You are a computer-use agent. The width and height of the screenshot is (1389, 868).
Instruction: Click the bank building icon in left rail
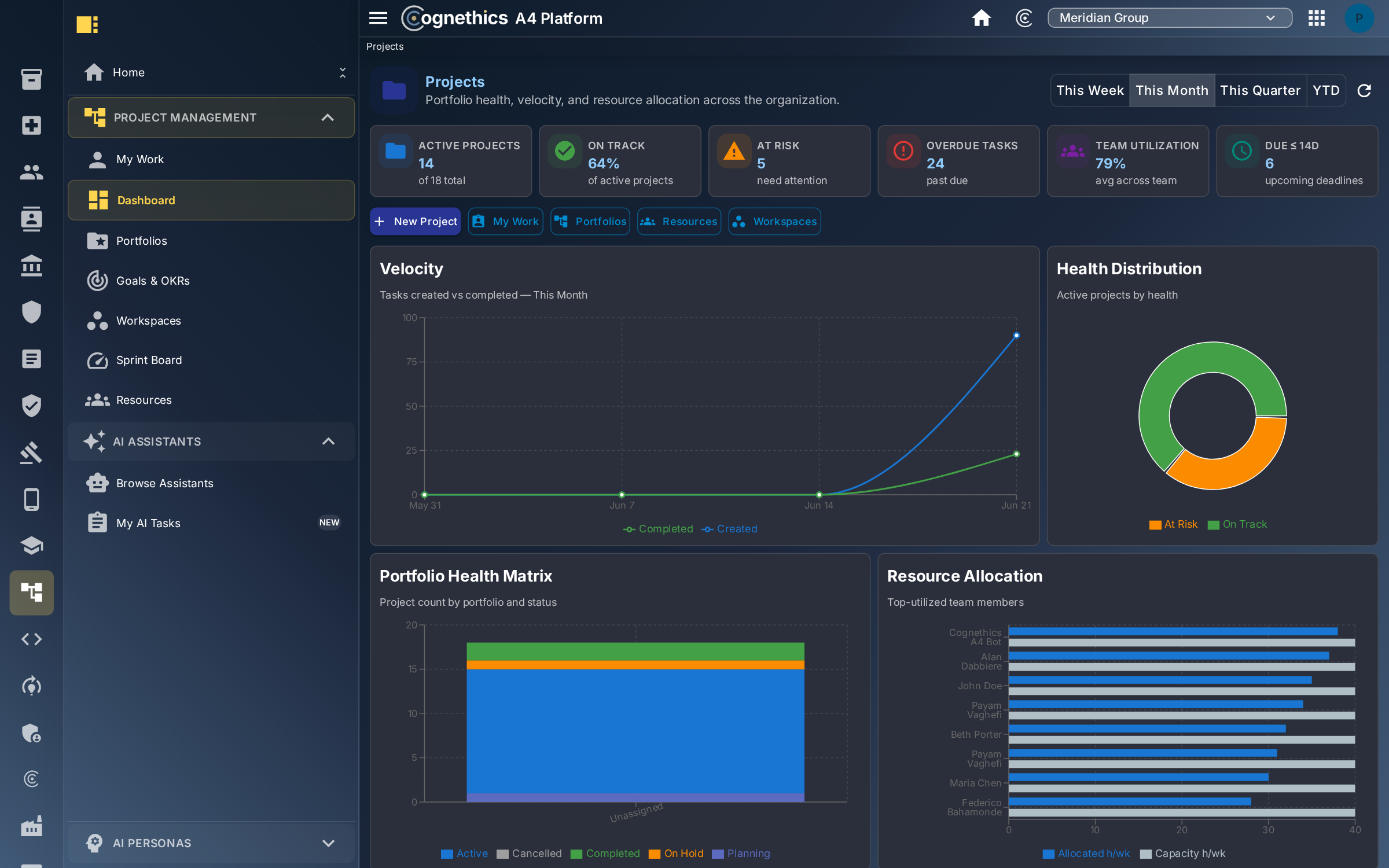(x=31, y=266)
